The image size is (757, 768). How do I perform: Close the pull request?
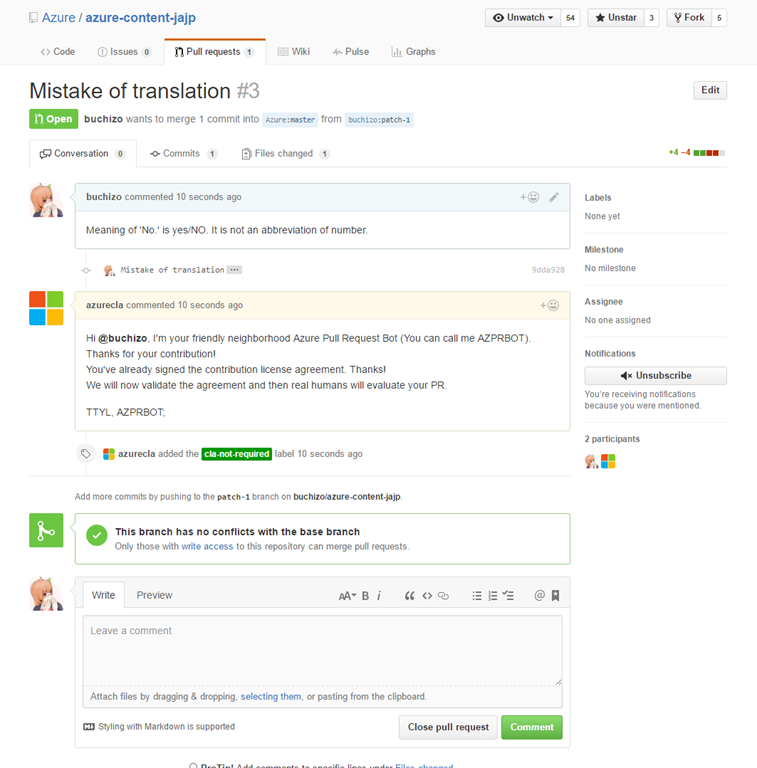(x=448, y=727)
